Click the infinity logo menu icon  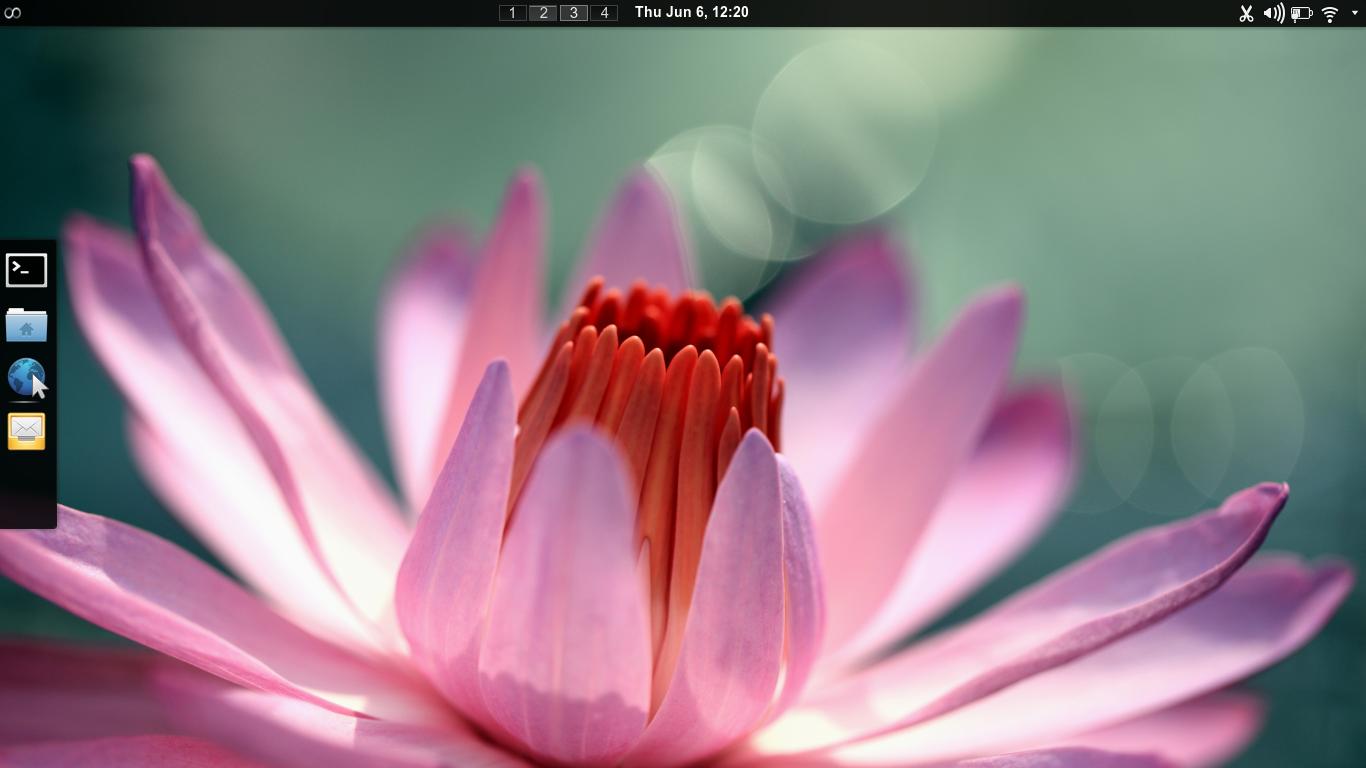pos(13,13)
